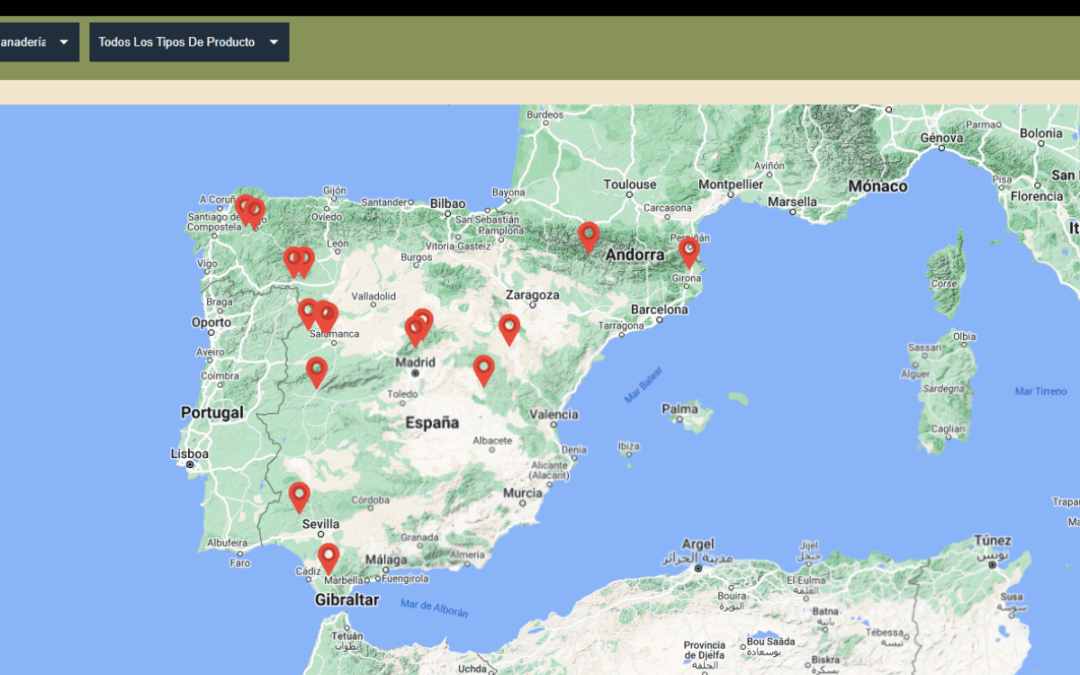
Task: Click the map pin west of Andorra
Action: pyautogui.click(x=588, y=237)
